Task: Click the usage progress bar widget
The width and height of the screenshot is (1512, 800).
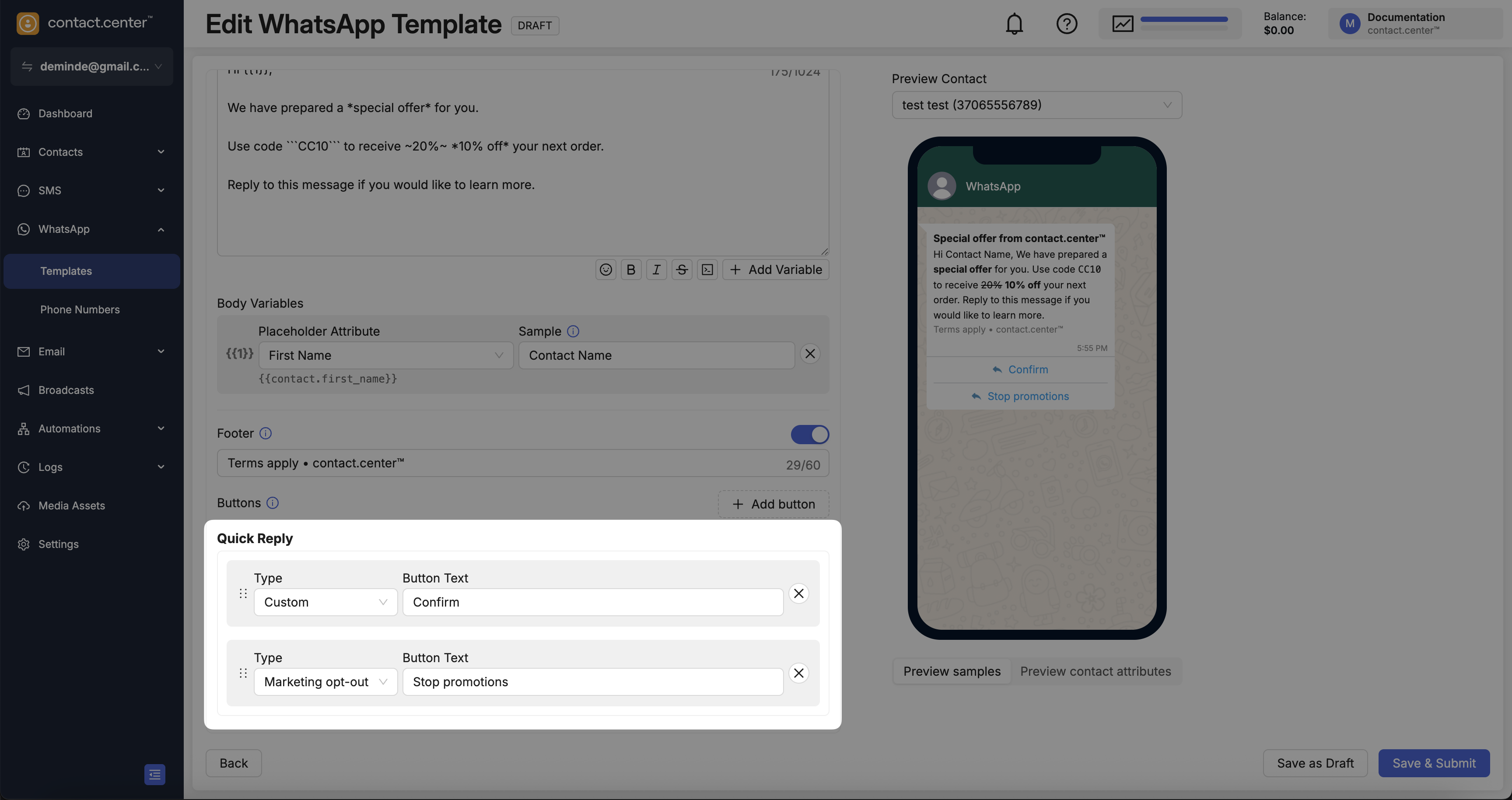Action: pyautogui.click(x=1169, y=24)
